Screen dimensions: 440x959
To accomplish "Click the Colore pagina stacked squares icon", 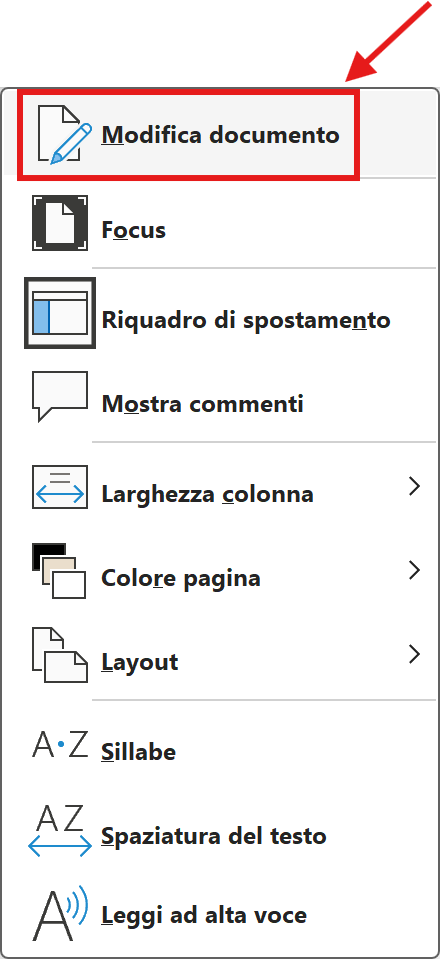I will tap(59, 571).
